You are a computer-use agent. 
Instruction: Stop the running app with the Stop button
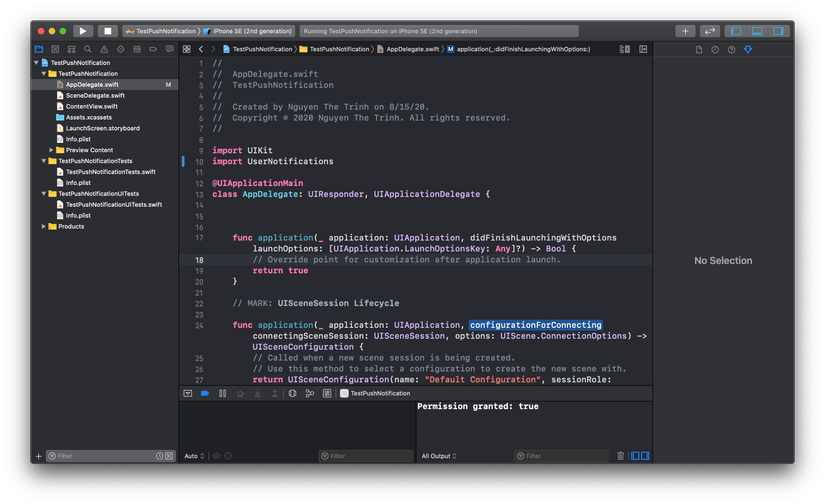[108, 31]
